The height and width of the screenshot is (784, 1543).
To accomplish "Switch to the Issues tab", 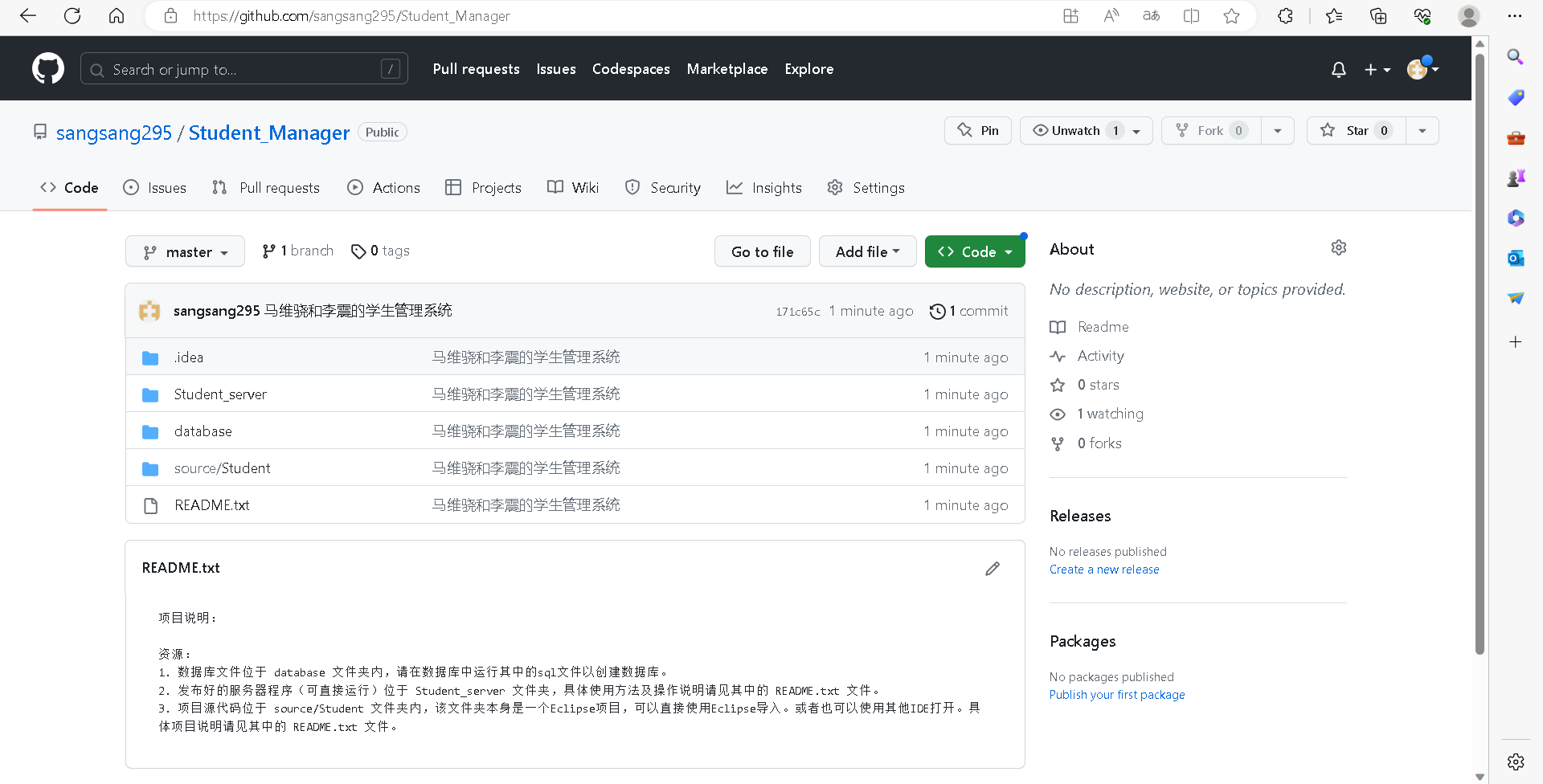I will click(154, 188).
